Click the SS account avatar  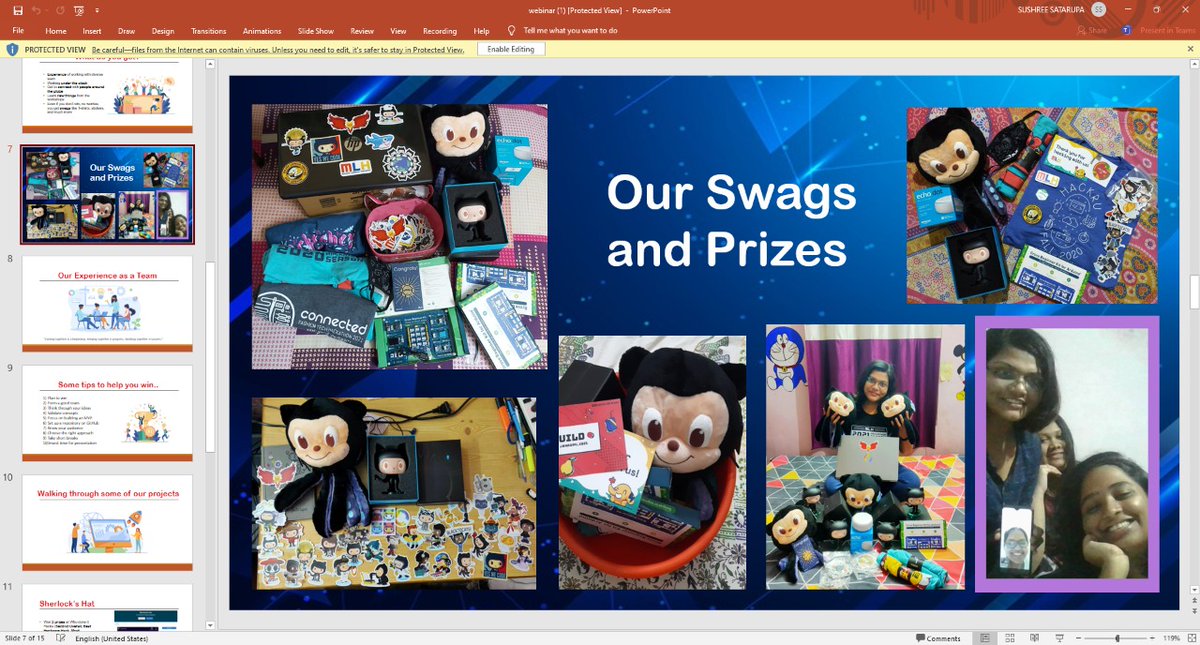point(1099,9)
